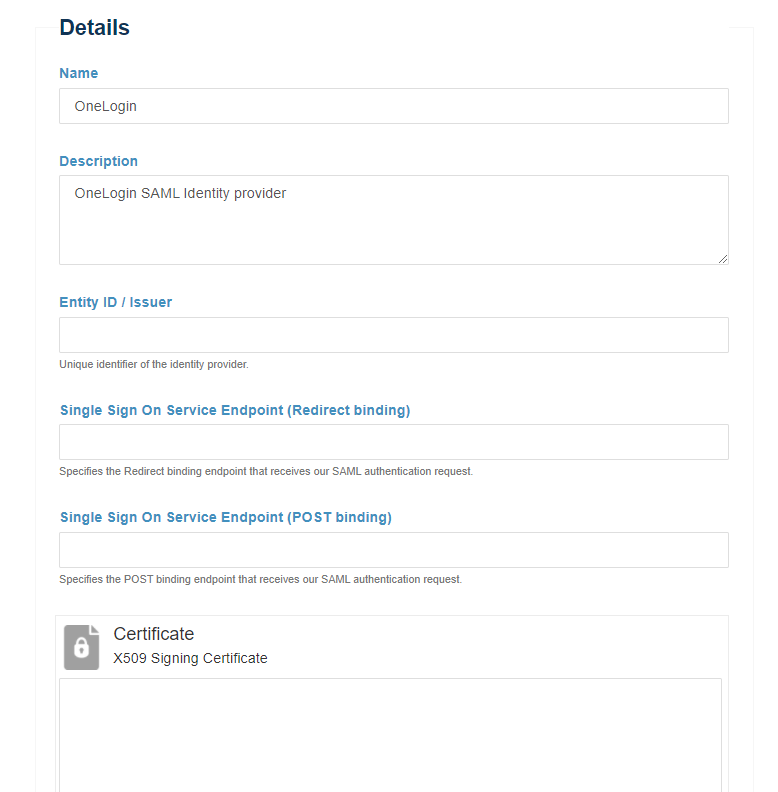Screen dimensions: 778x792
Task: Click the Certificate section title
Action: tap(154, 634)
